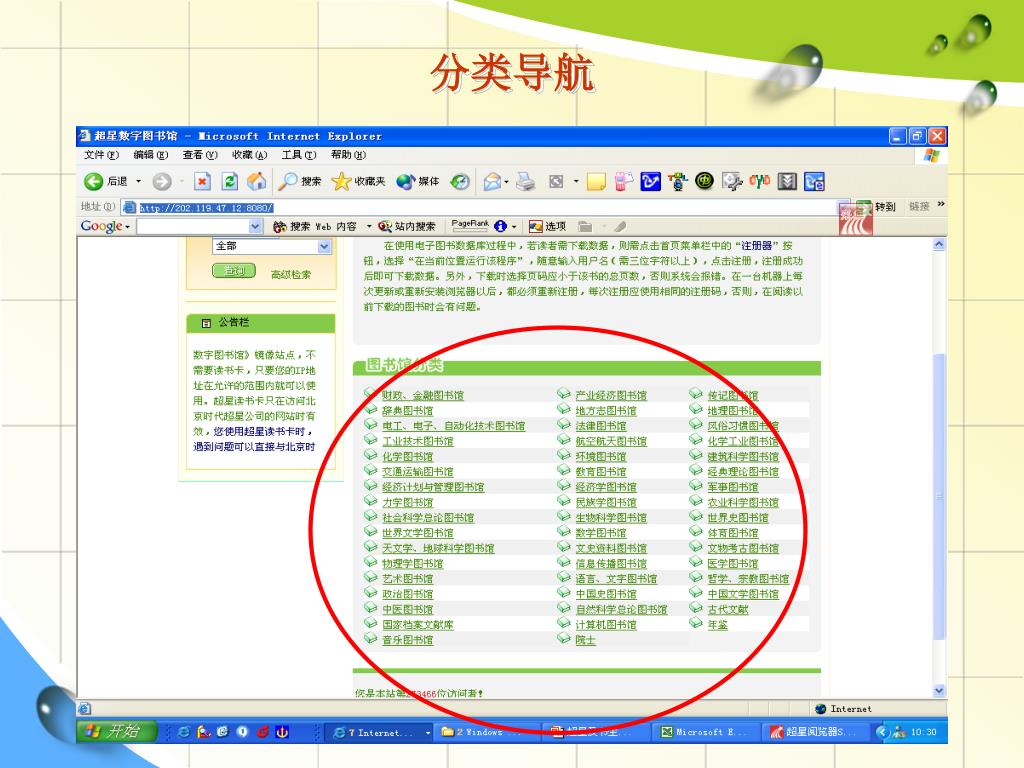Click quick launch Internet Explorer icon
The width and height of the screenshot is (1024, 768).
point(184,732)
